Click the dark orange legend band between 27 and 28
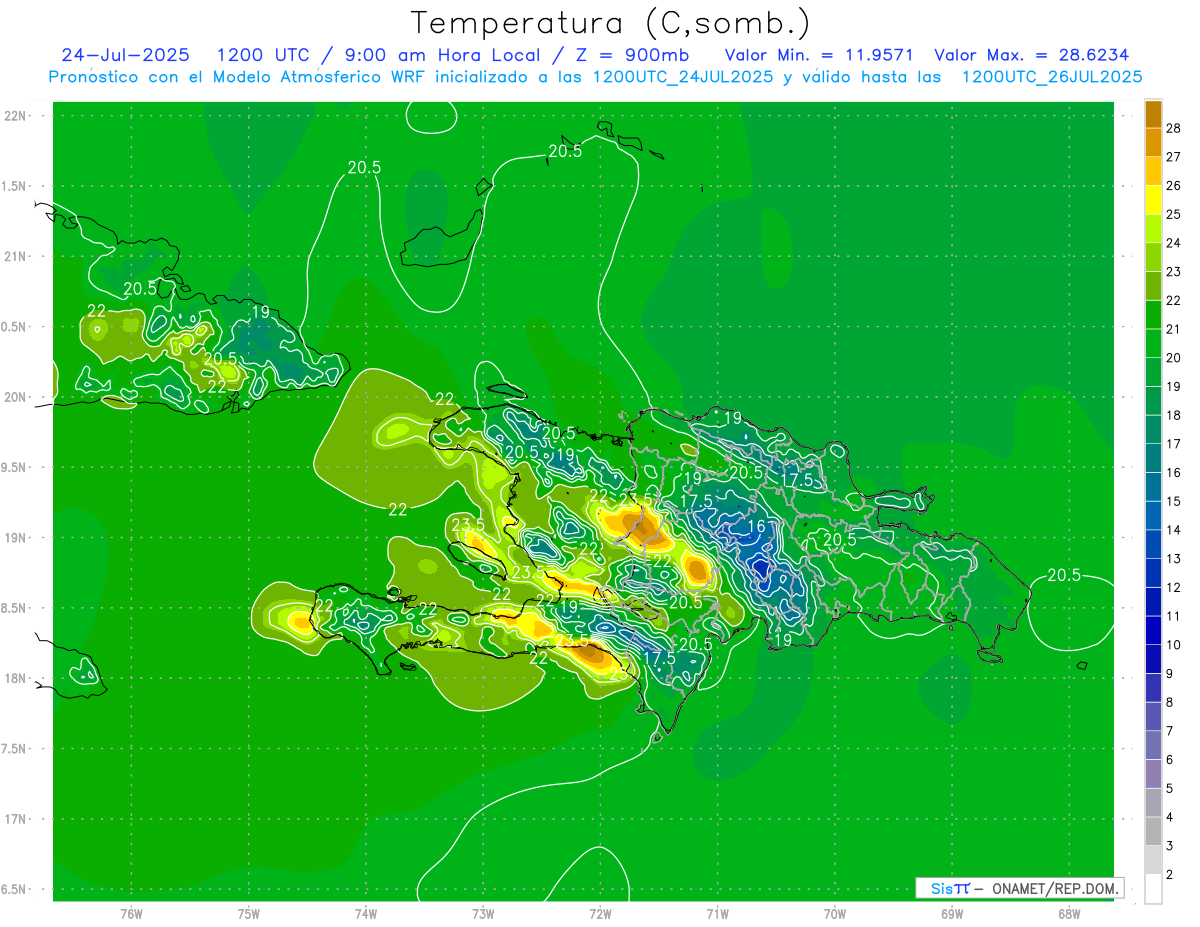The image size is (1200, 927). (x=1153, y=142)
